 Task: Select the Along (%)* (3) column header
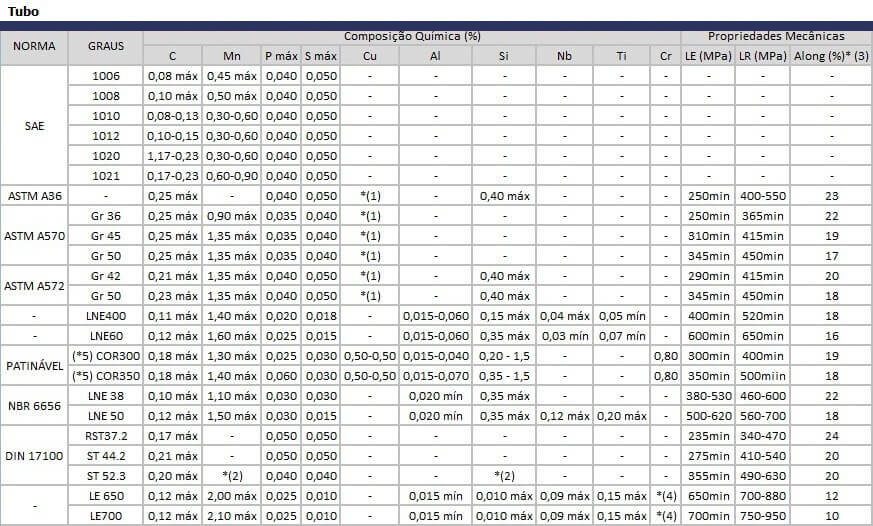point(831,56)
